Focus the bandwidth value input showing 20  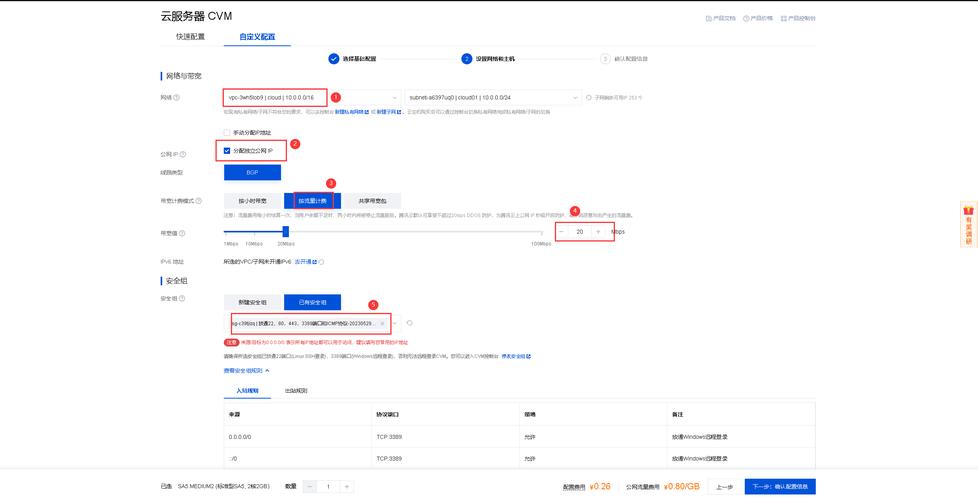(580, 232)
